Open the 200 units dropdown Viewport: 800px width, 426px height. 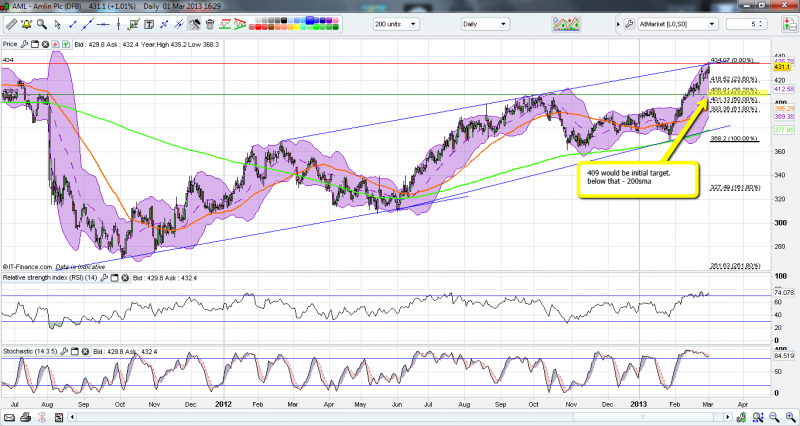tap(409, 22)
